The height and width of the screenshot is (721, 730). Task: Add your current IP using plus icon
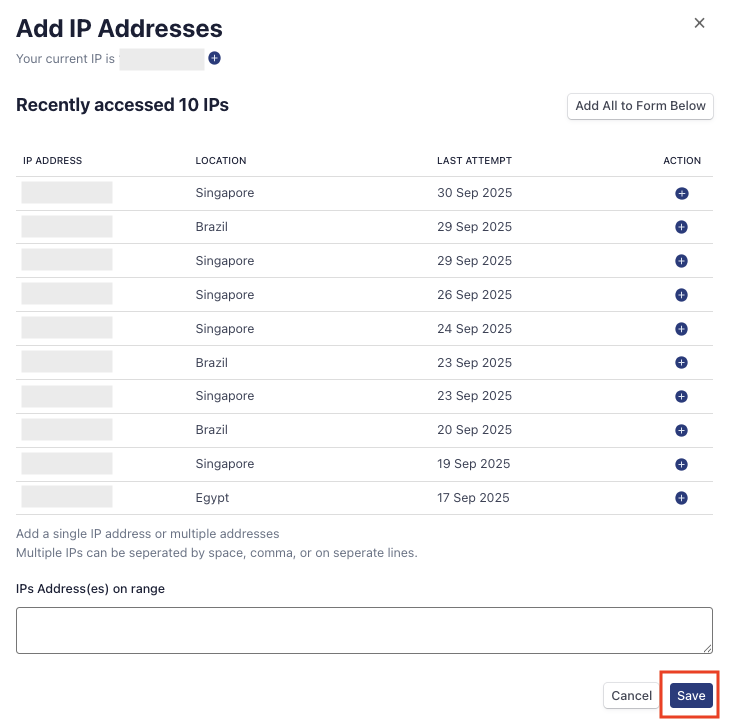[214, 59]
